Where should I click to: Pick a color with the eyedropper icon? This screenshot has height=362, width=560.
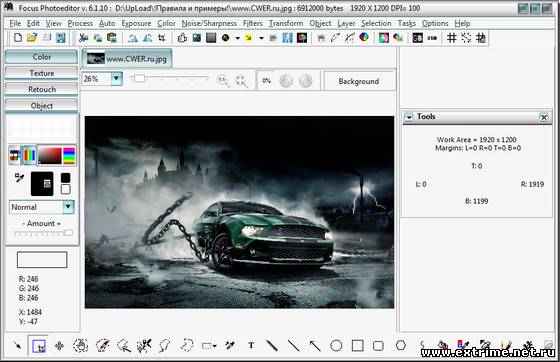click(x=19, y=177)
